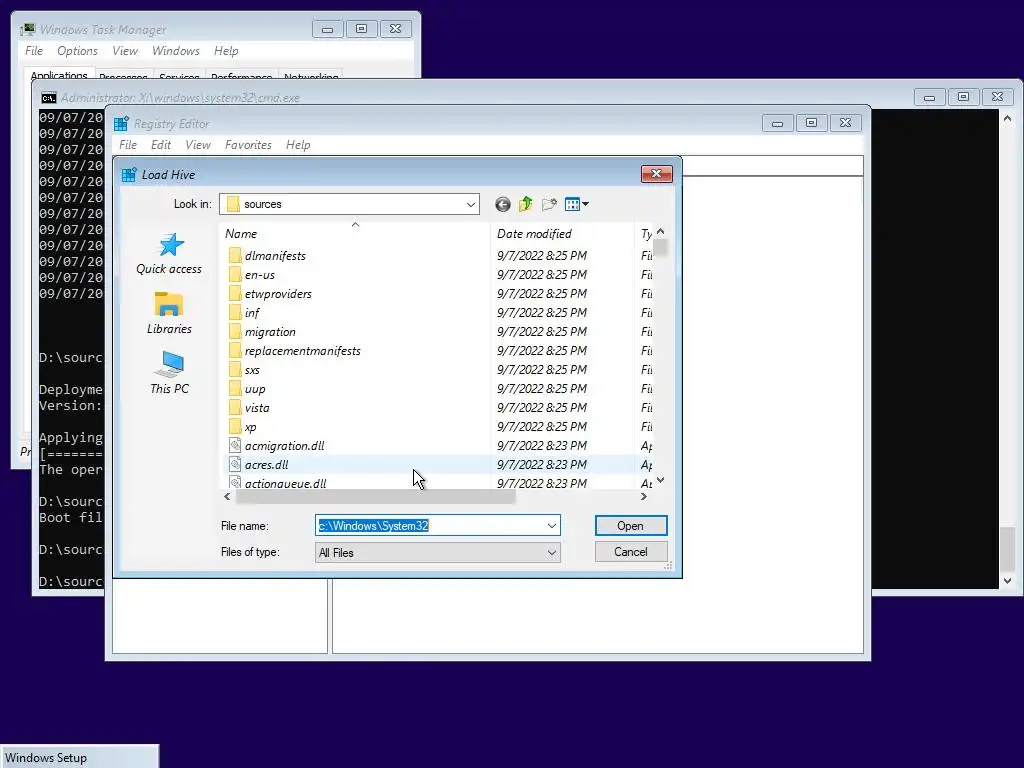The image size is (1024, 768).
Task: Open the File menu in Task Manager
Action: [34, 51]
